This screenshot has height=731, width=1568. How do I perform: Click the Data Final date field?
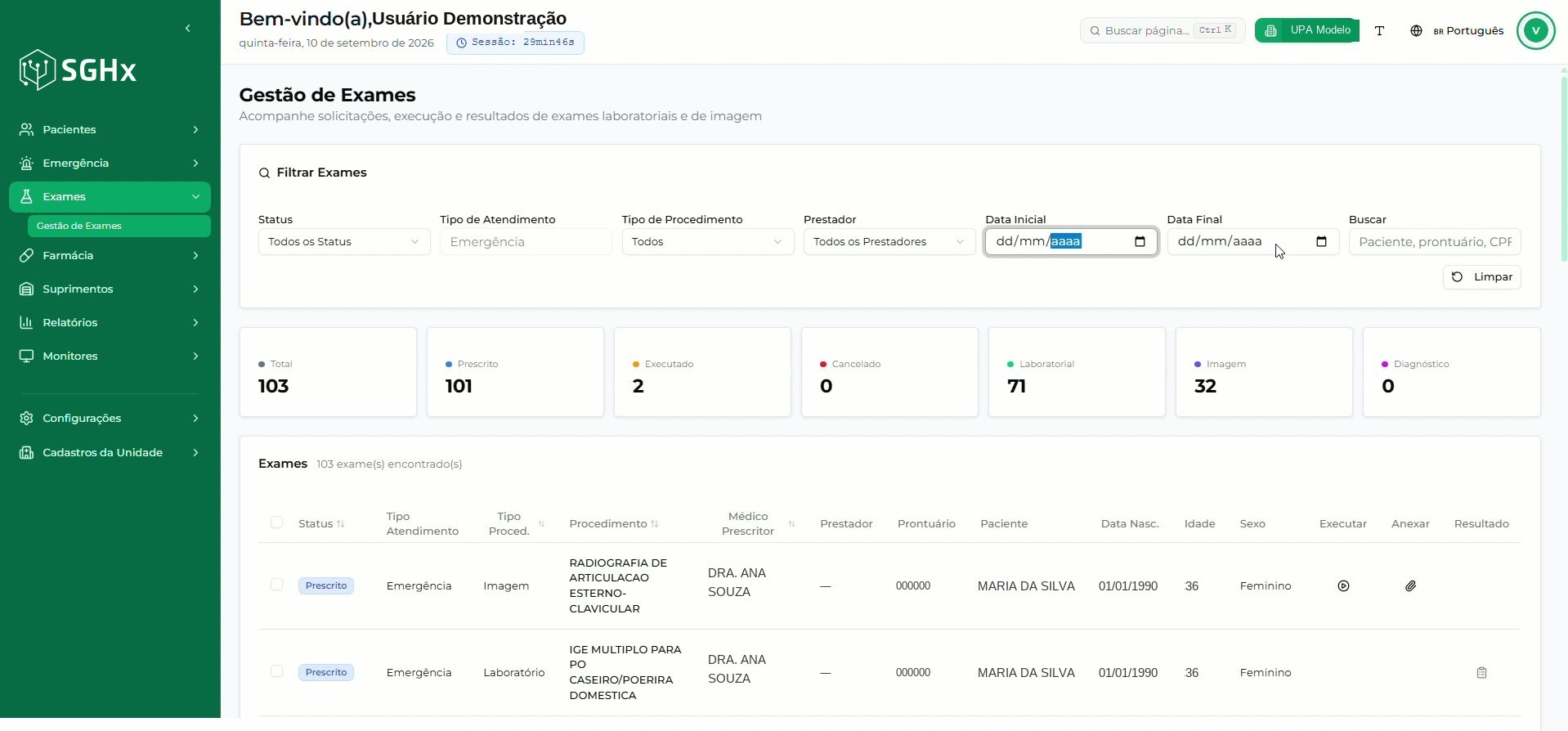tap(1253, 241)
